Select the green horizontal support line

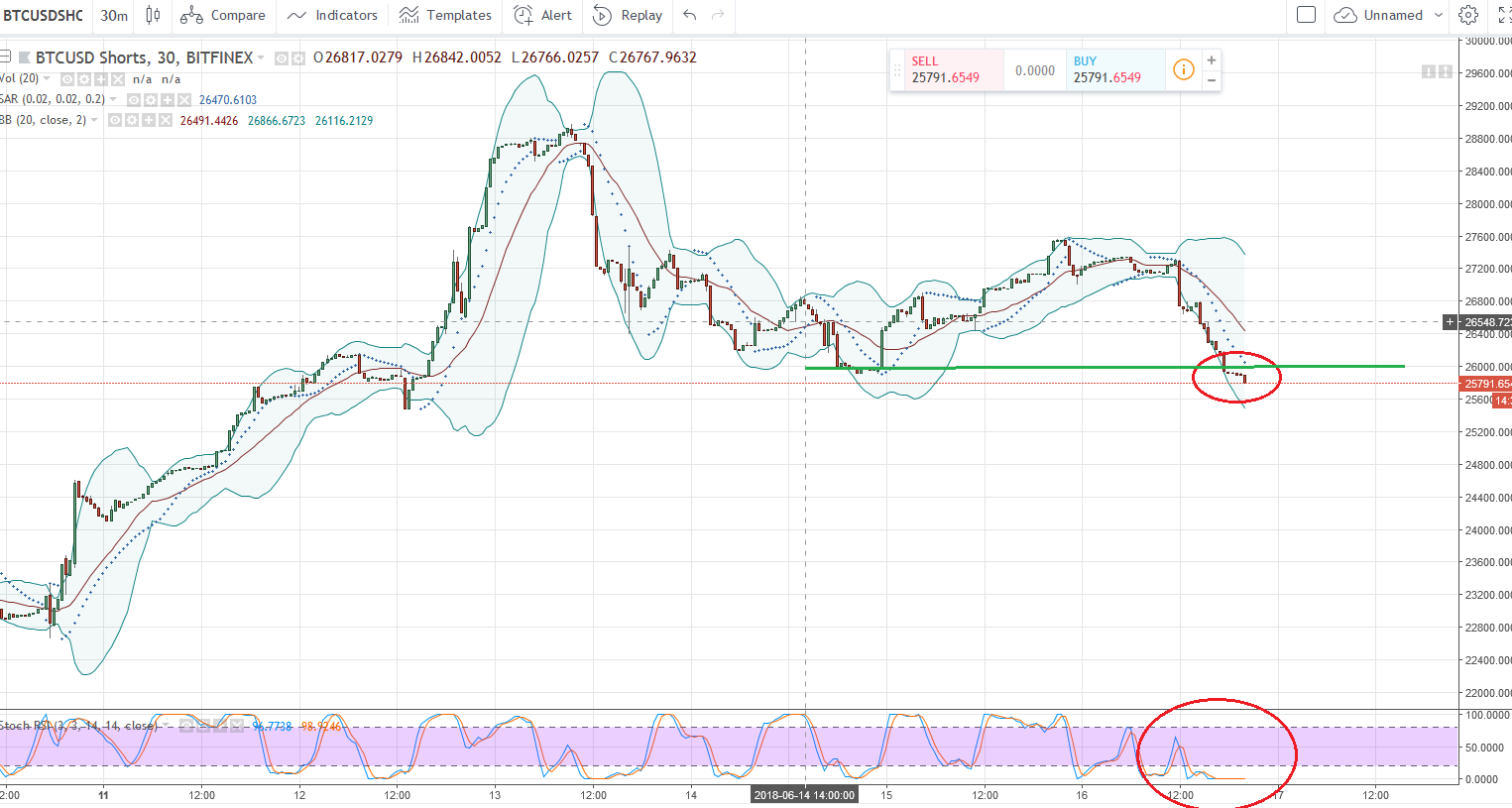click(x=1104, y=367)
